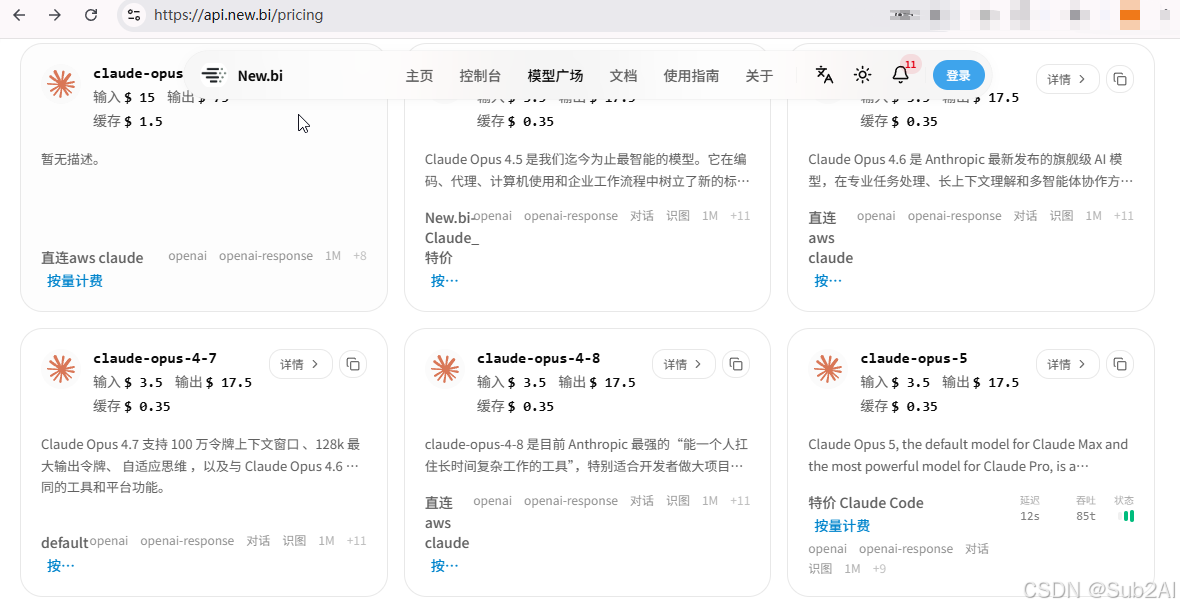Click the default group label on claude-opus-4-7 card
1180x610 pixels.
coord(65,543)
